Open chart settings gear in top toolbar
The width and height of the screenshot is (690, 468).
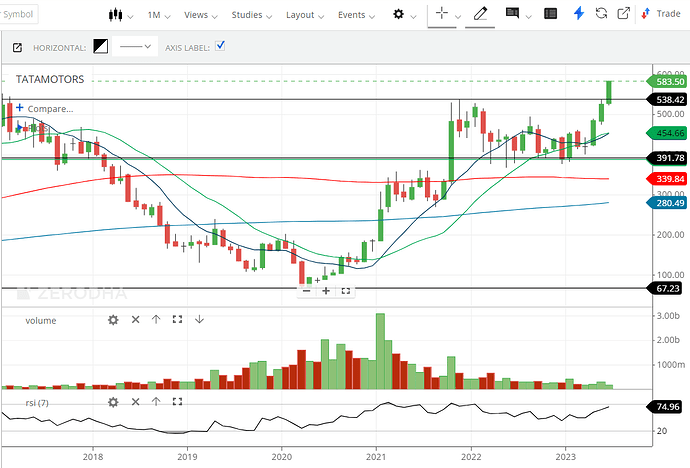[398, 15]
